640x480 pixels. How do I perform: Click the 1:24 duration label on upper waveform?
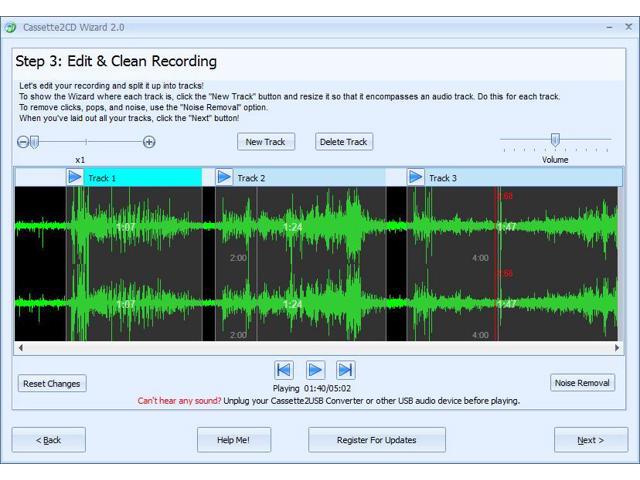click(x=293, y=227)
